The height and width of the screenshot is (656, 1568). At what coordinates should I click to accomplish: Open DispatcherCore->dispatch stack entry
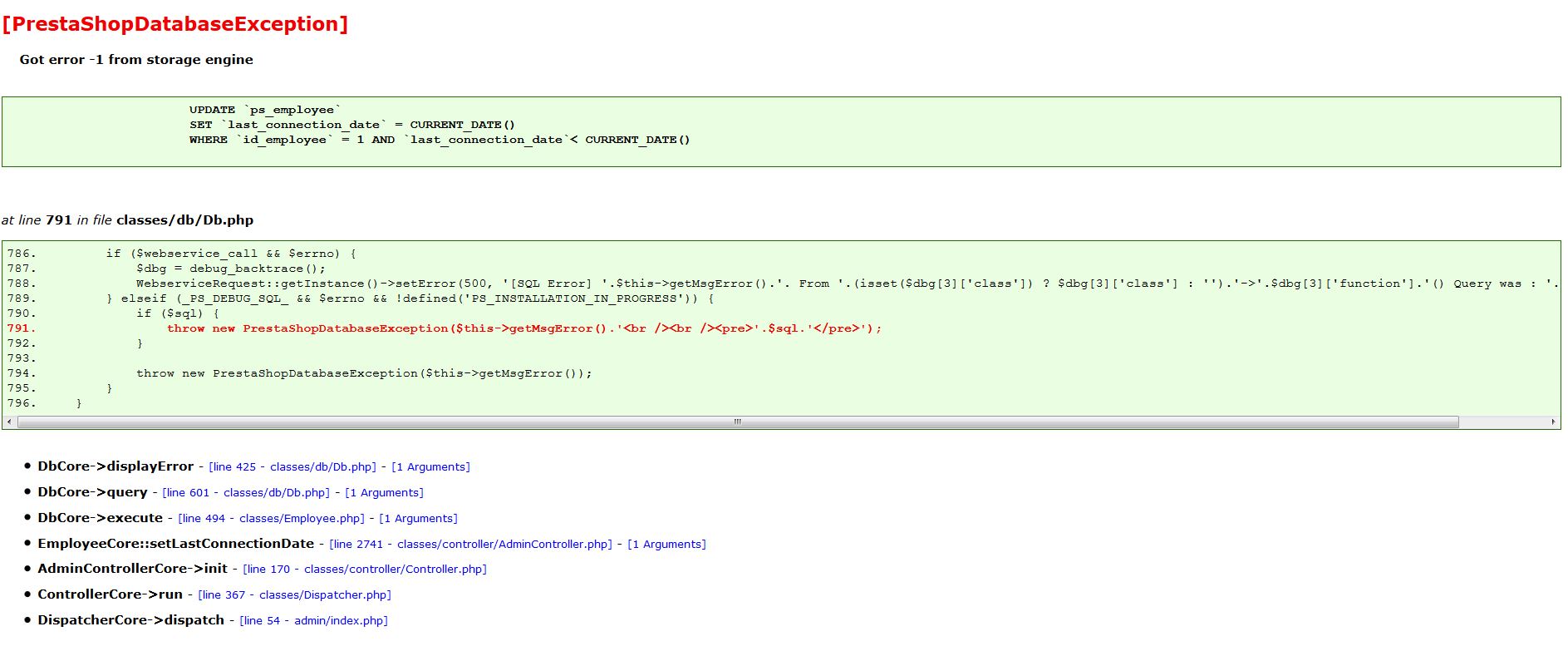130,620
